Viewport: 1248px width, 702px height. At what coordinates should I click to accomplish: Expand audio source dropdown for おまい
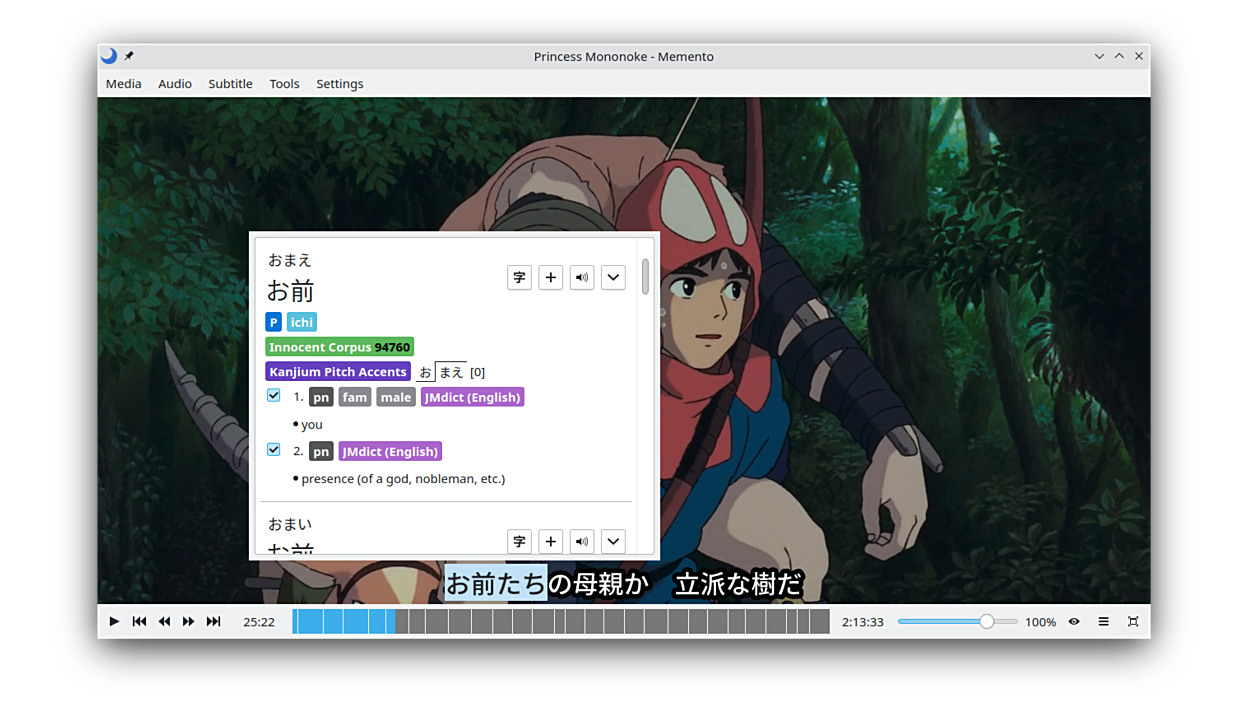pyautogui.click(x=613, y=541)
